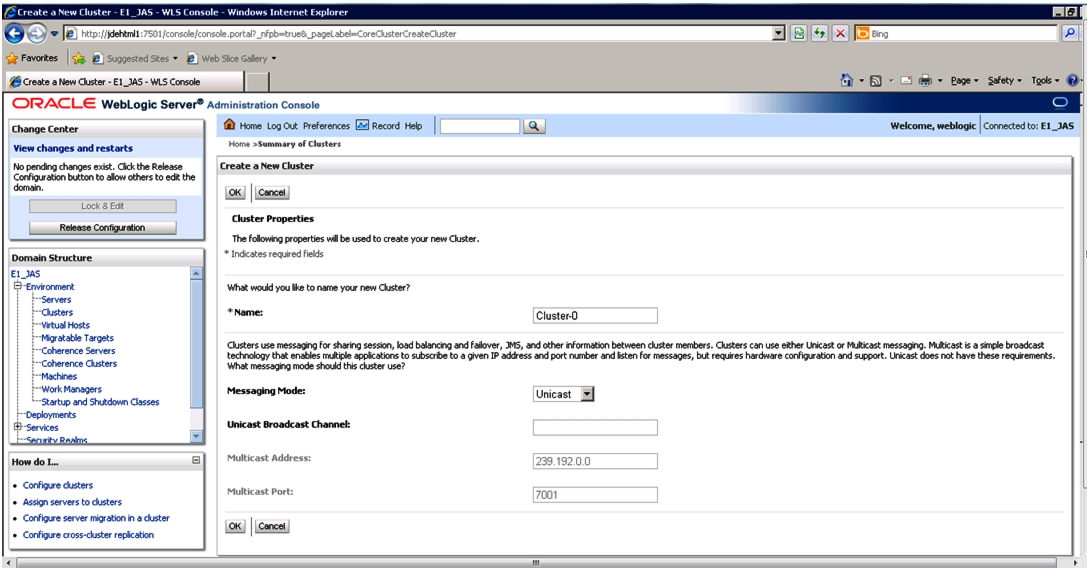Collapse the Environment tree node

click(x=18, y=286)
